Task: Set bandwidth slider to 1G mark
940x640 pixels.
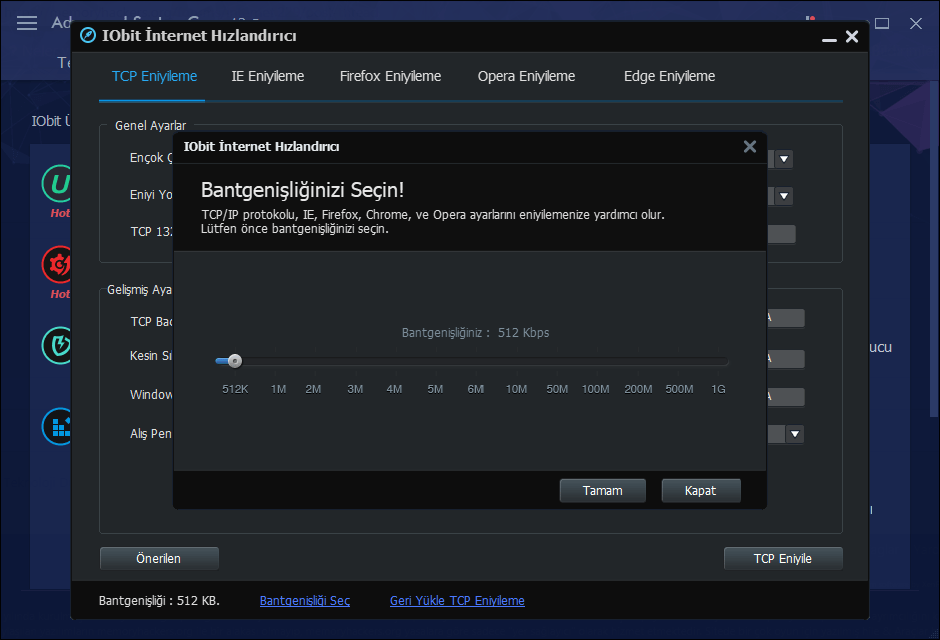Action: 718,361
